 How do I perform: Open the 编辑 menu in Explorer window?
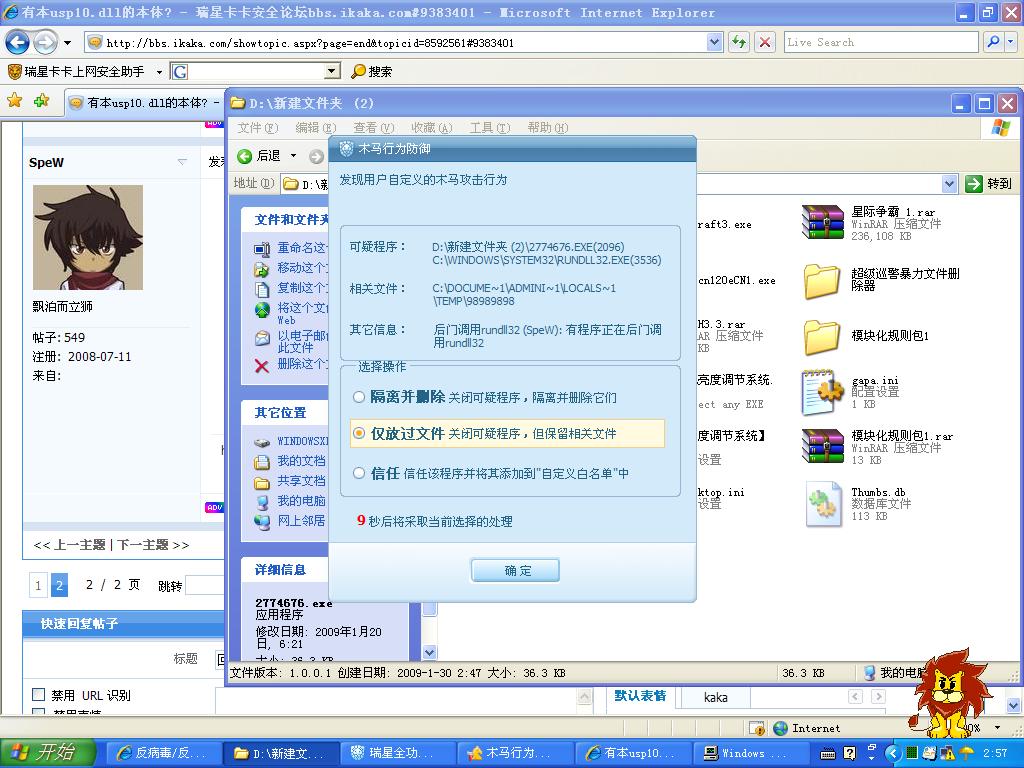(315, 127)
